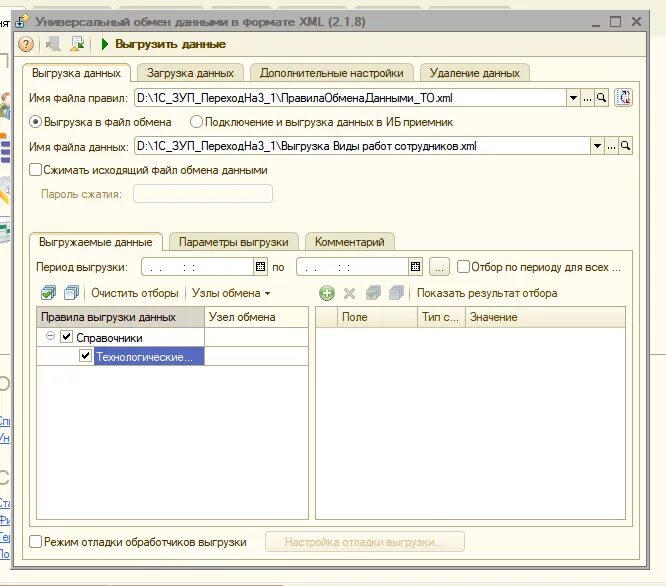
Task: Click Настройка отладки выгрузки button
Action: (364, 542)
